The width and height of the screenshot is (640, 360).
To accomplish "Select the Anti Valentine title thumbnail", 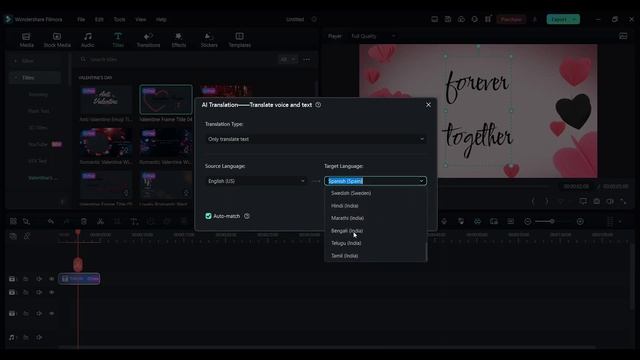I will point(106,99).
